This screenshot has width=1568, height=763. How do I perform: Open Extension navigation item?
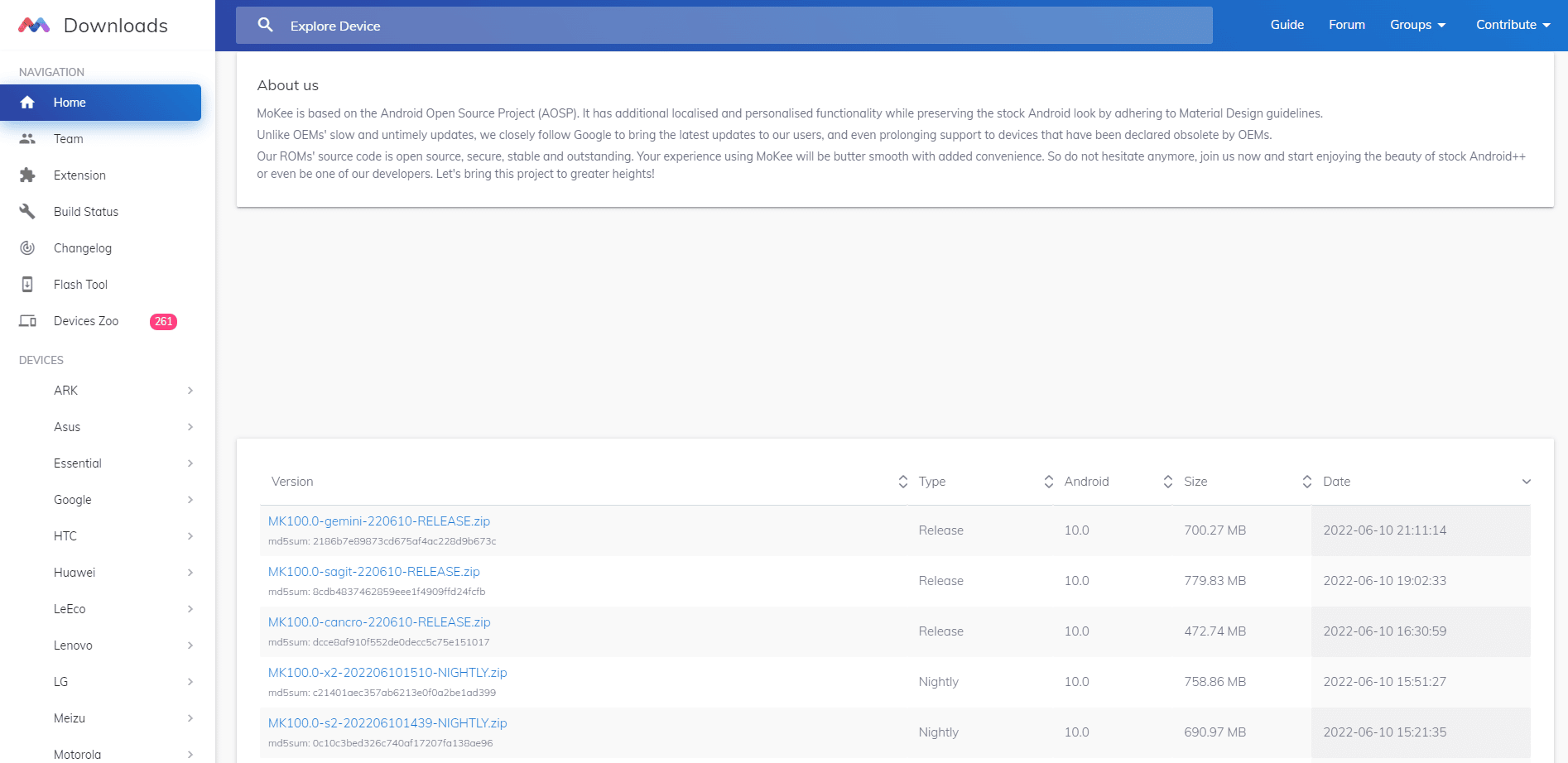click(100, 175)
